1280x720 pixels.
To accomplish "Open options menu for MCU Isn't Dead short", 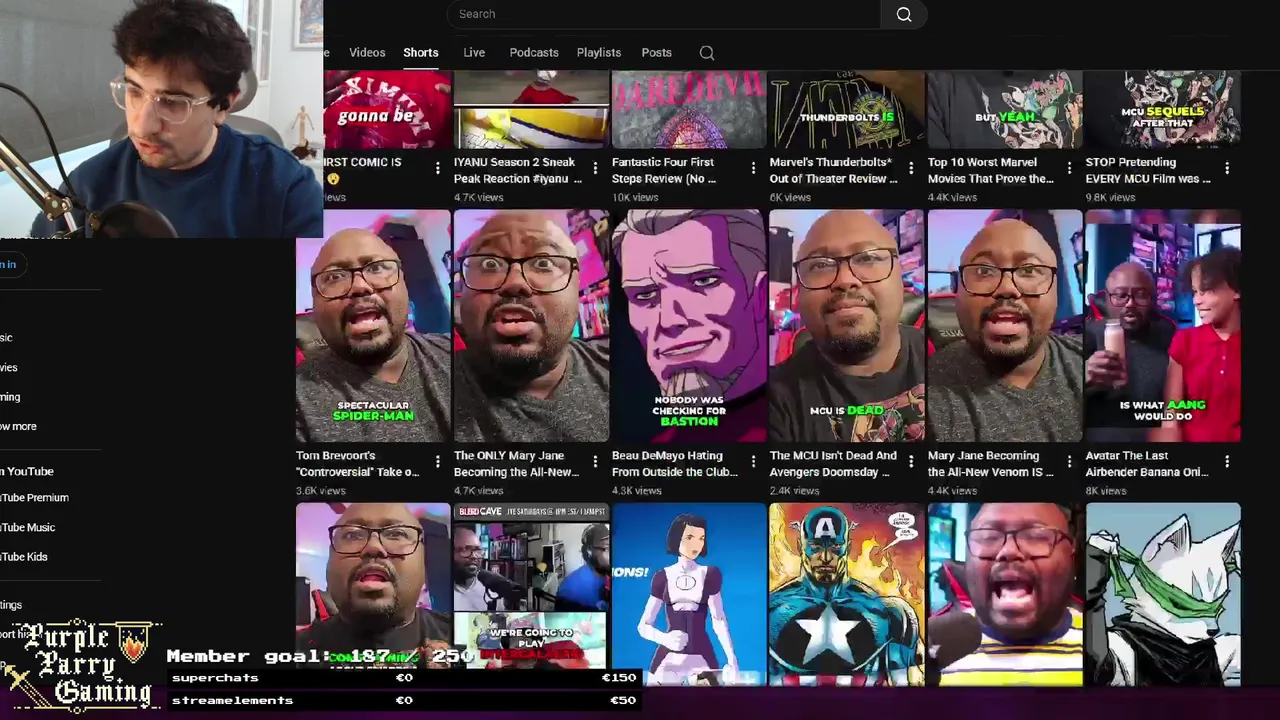I will tap(911, 462).
